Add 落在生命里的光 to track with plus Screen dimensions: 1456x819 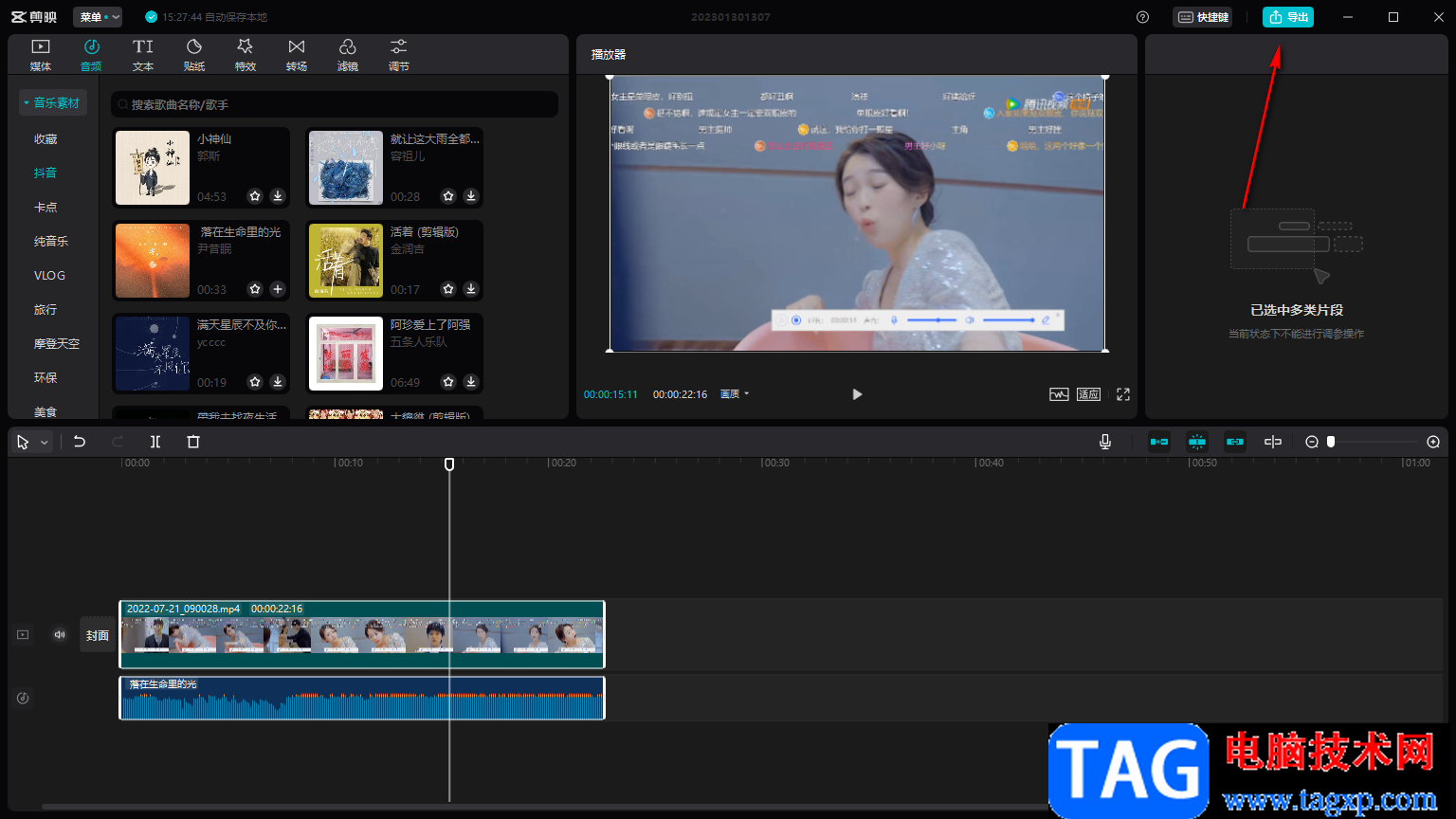(278, 289)
